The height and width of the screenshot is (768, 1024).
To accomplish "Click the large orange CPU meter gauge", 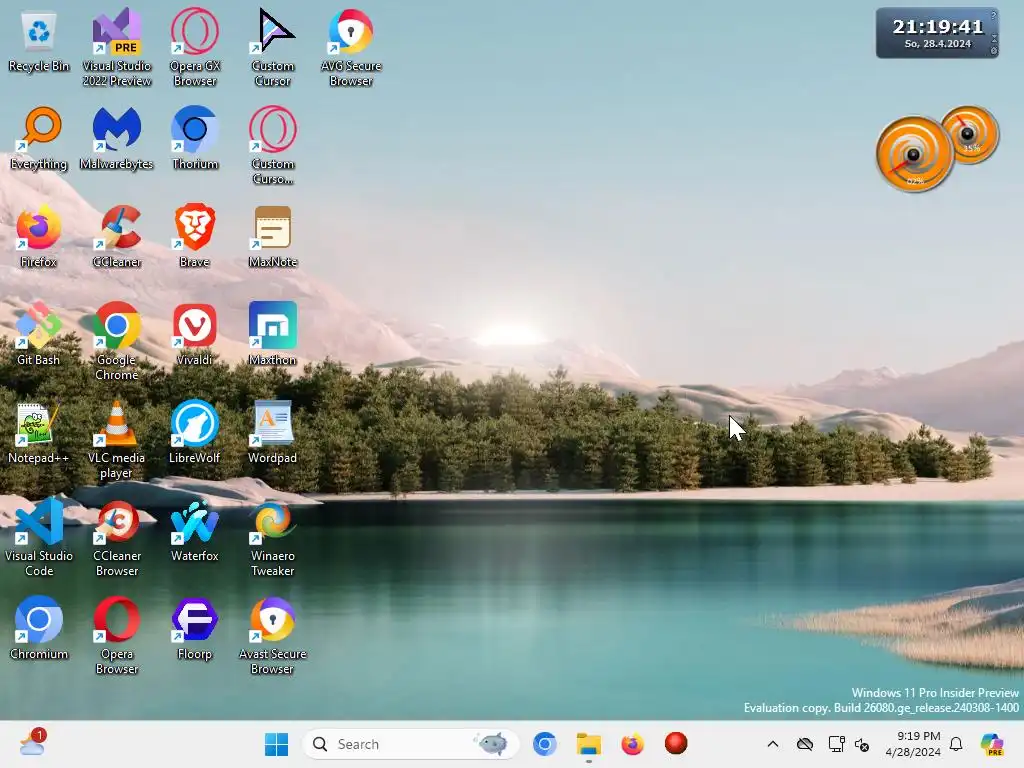I will click(x=914, y=154).
